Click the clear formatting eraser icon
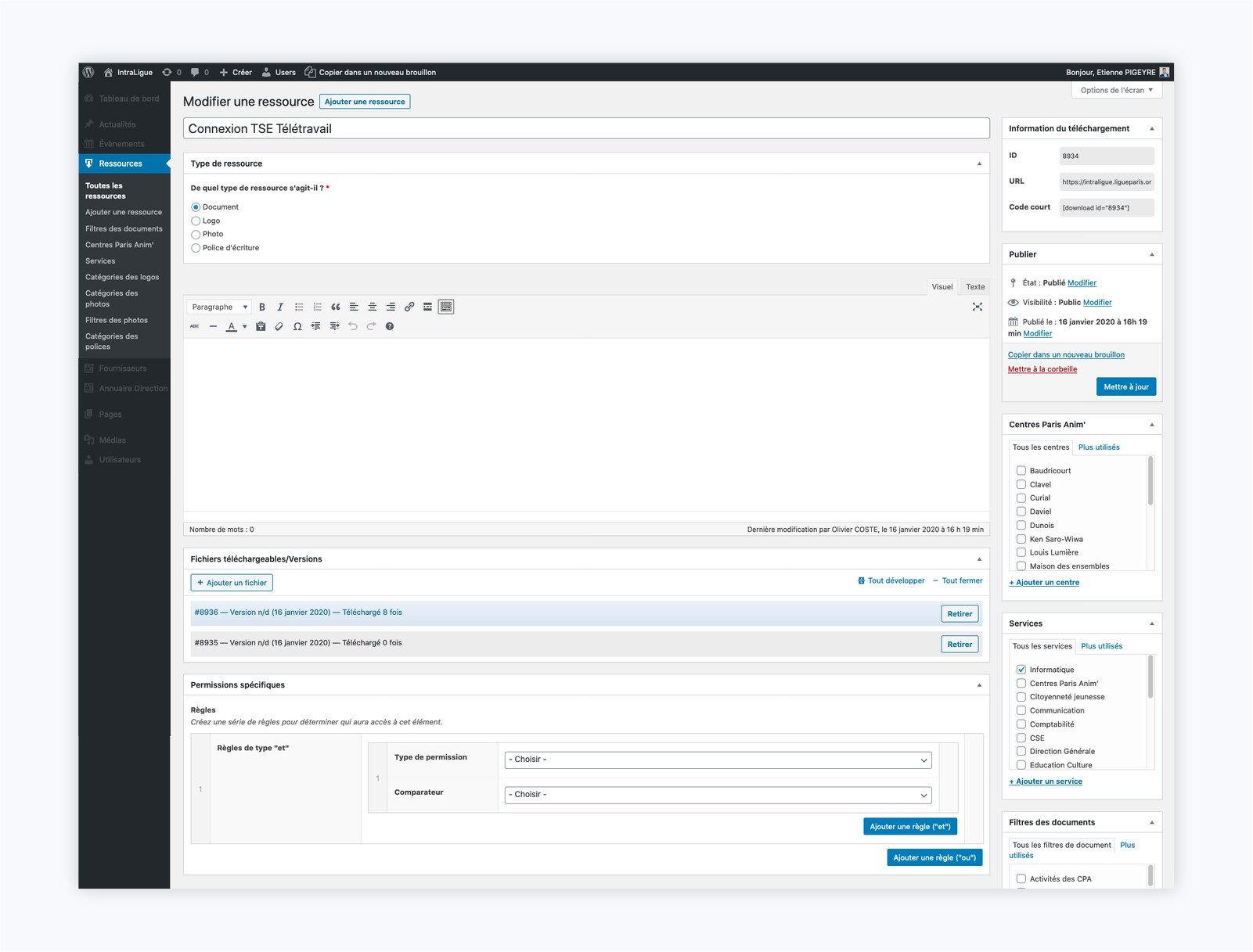 [279, 327]
